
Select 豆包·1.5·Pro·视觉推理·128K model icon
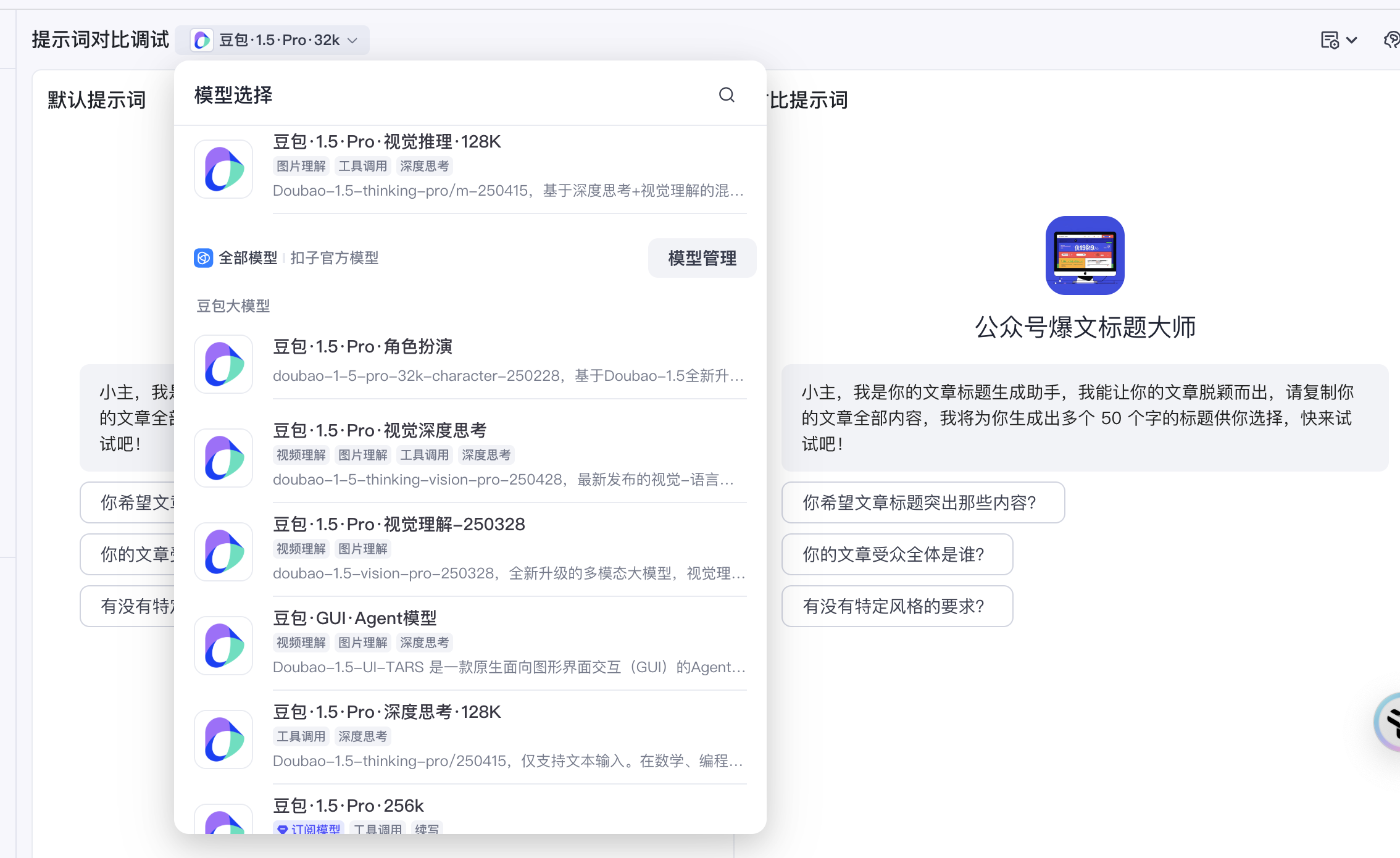pyautogui.click(x=223, y=169)
